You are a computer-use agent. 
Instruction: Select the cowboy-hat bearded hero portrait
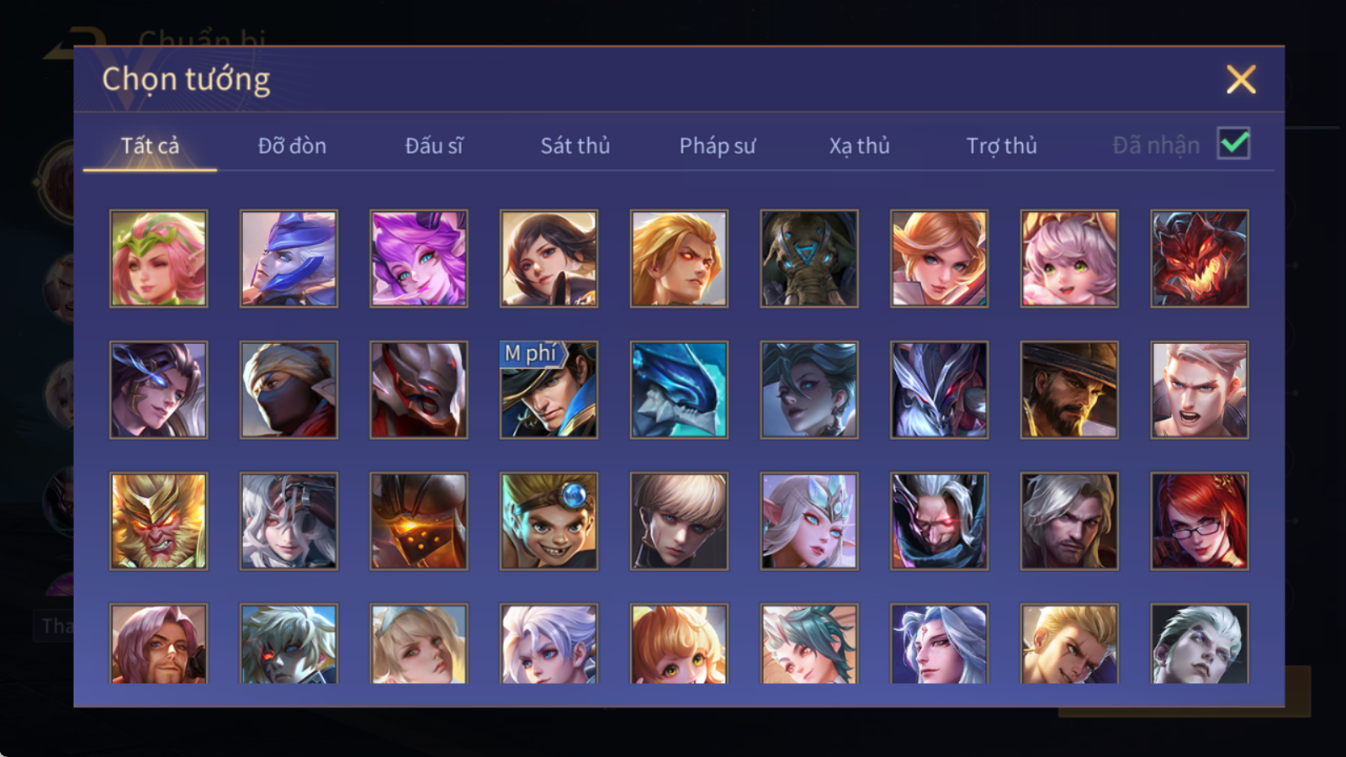(x=1069, y=390)
